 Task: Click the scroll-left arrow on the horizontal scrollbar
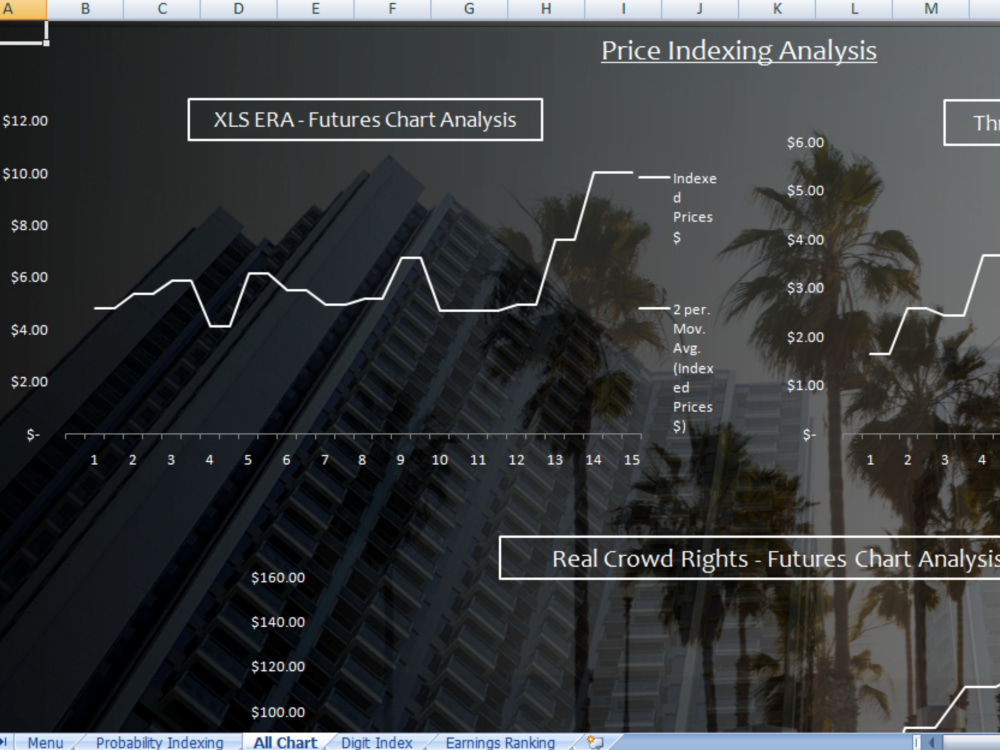tap(930, 743)
